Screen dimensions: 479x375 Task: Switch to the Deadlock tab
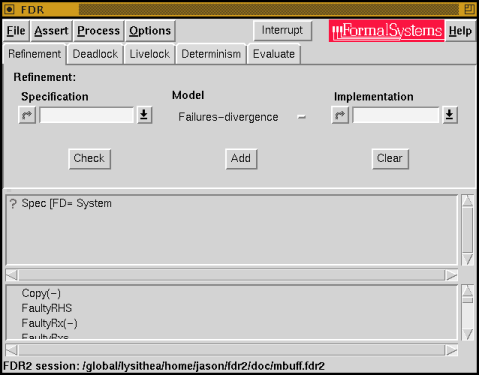[x=95, y=54]
